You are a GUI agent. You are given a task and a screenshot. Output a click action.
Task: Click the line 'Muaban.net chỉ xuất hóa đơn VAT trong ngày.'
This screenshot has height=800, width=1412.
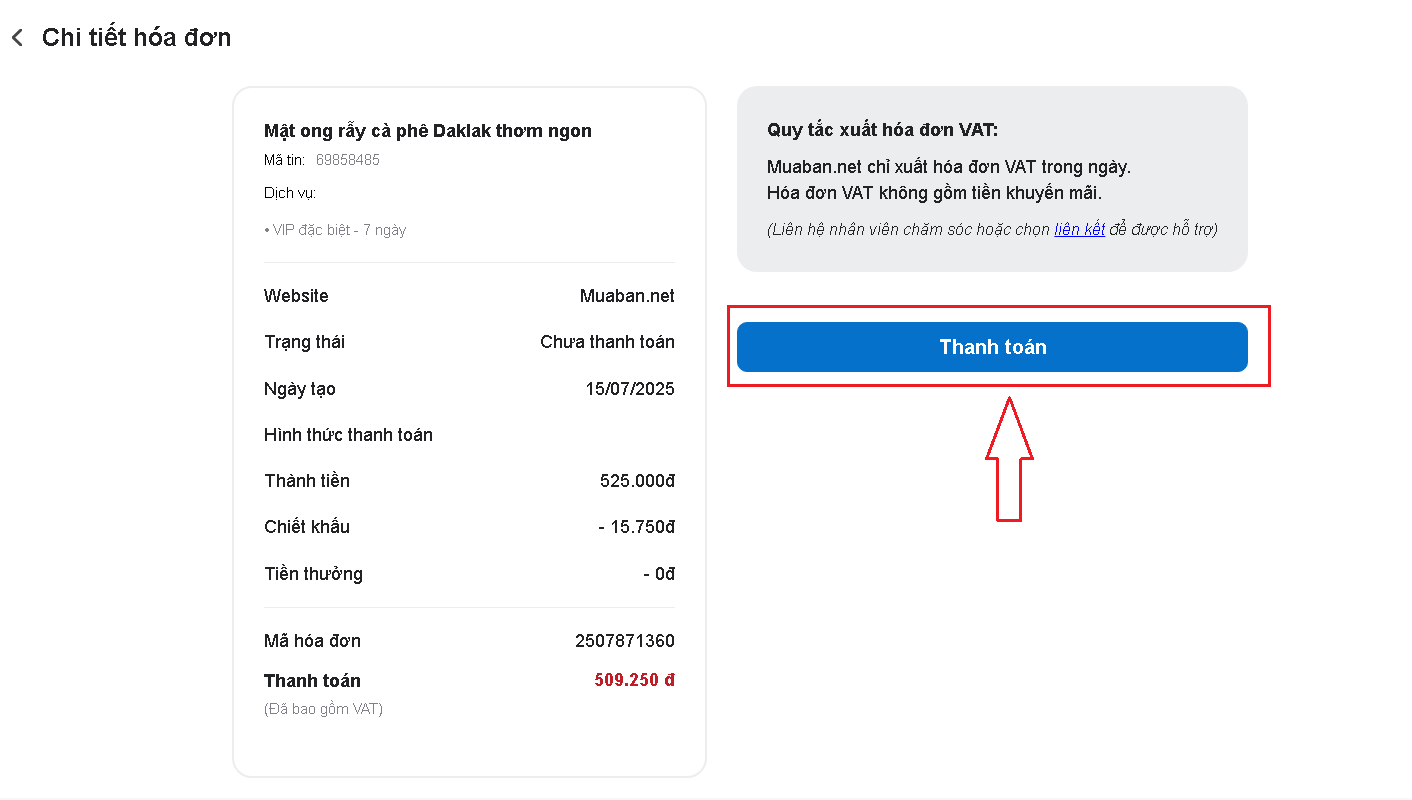point(949,167)
